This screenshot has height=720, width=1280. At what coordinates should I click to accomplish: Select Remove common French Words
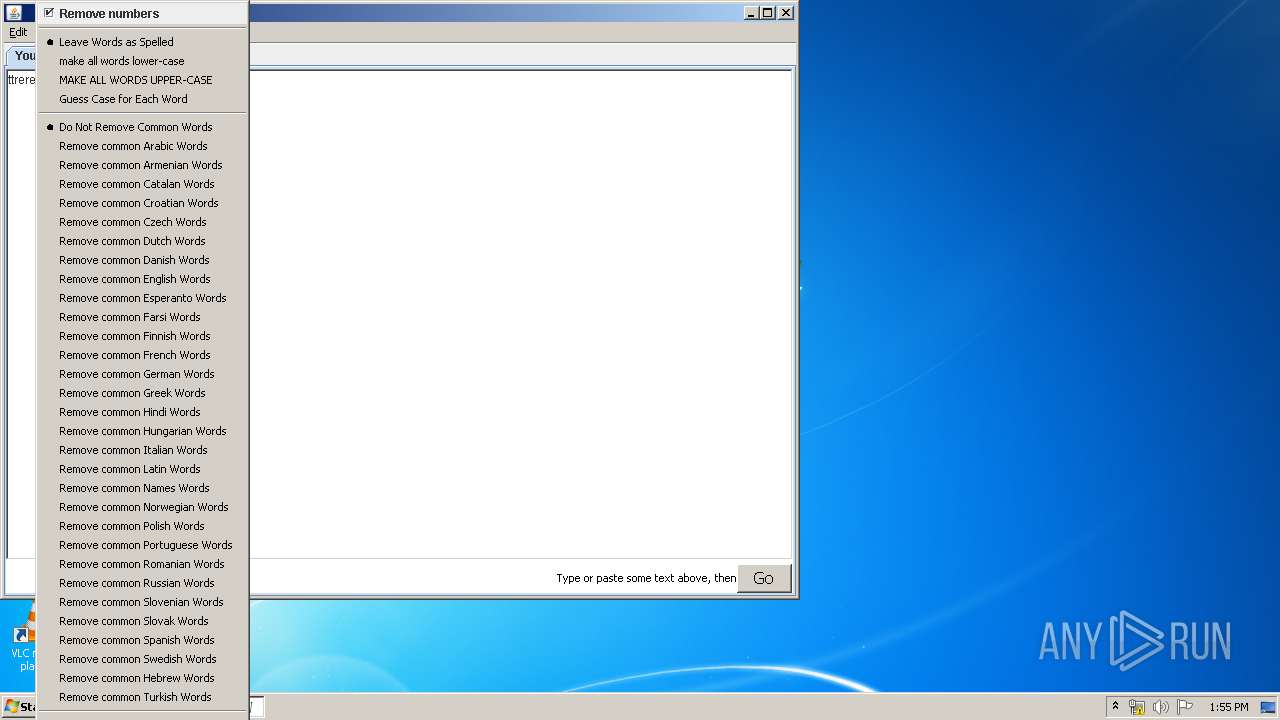click(x=143, y=355)
